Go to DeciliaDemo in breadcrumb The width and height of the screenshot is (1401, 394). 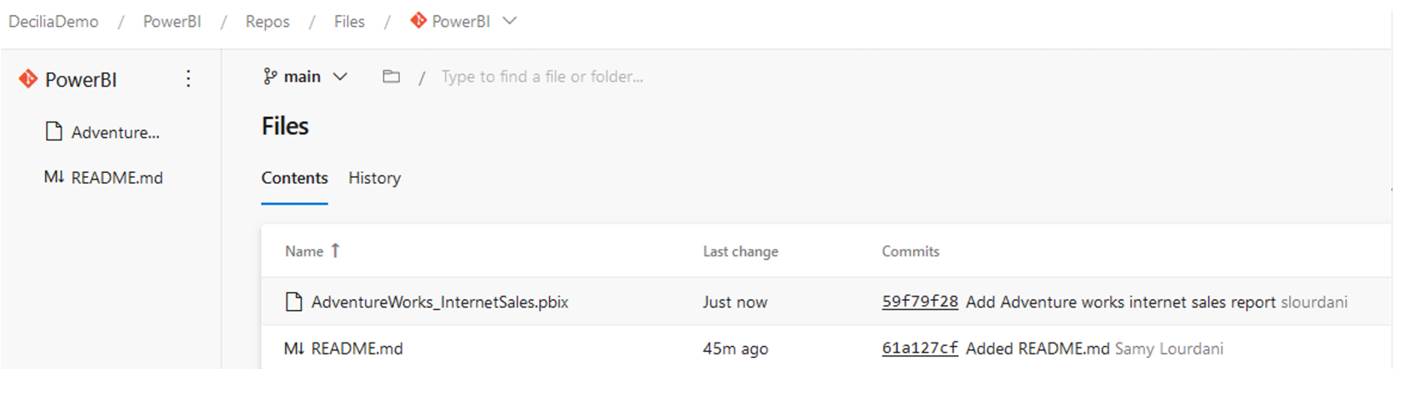(53, 21)
